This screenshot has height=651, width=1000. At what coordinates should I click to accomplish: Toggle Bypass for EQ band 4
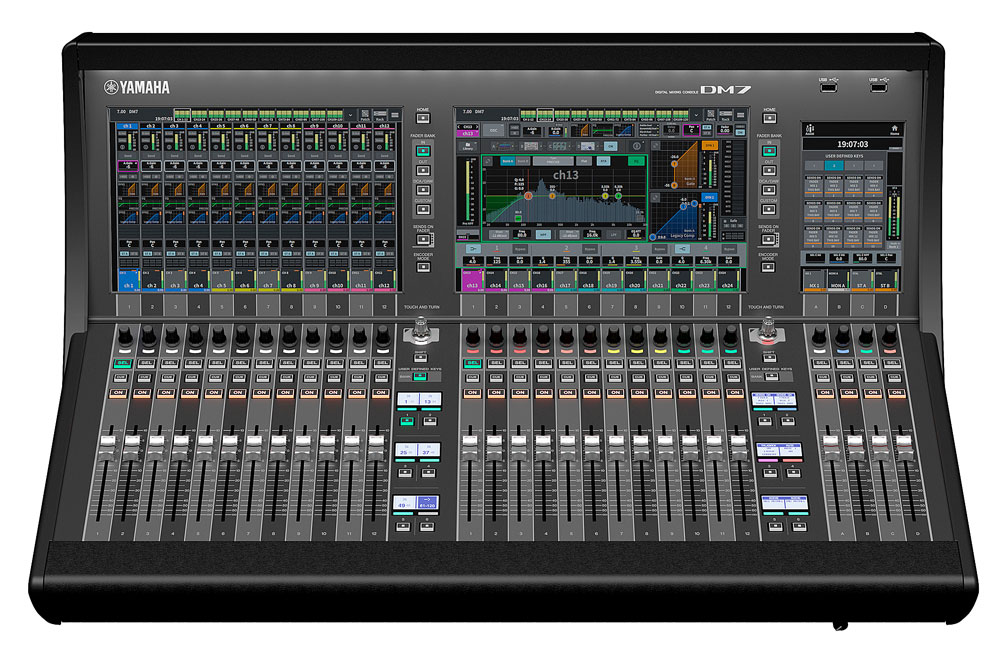point(729,249)
